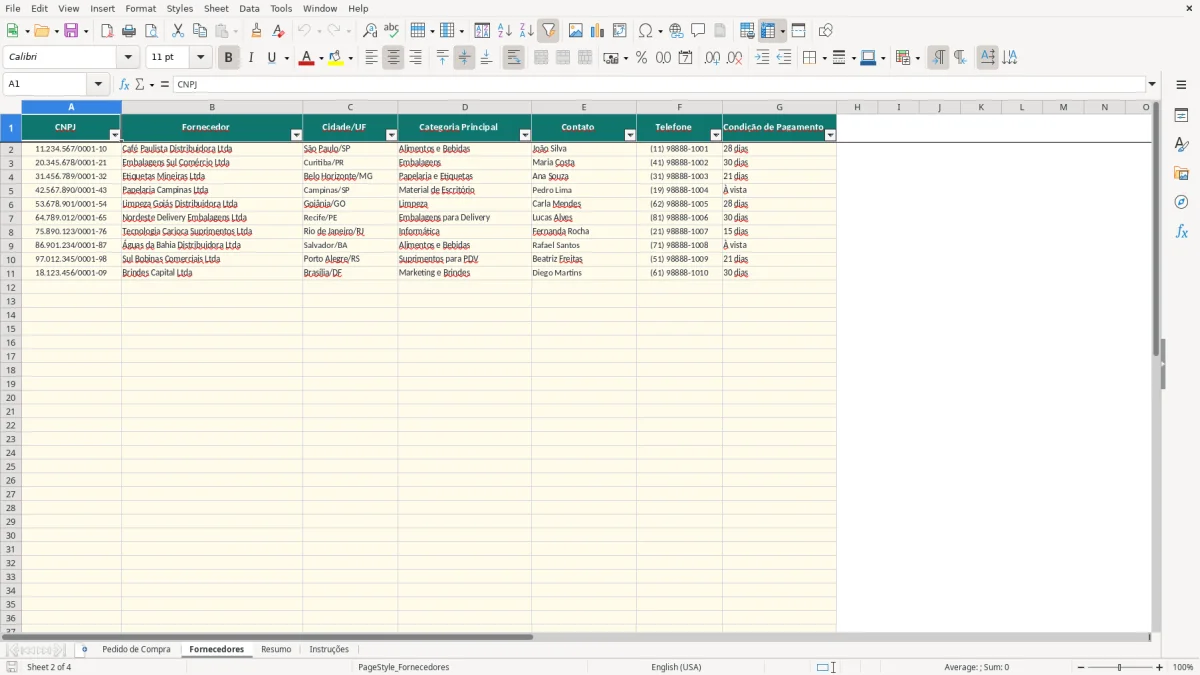Export directly as PDF
The height and width of the screenshot is (675, 1200).
pyautogui.click(x=107, y=31)
